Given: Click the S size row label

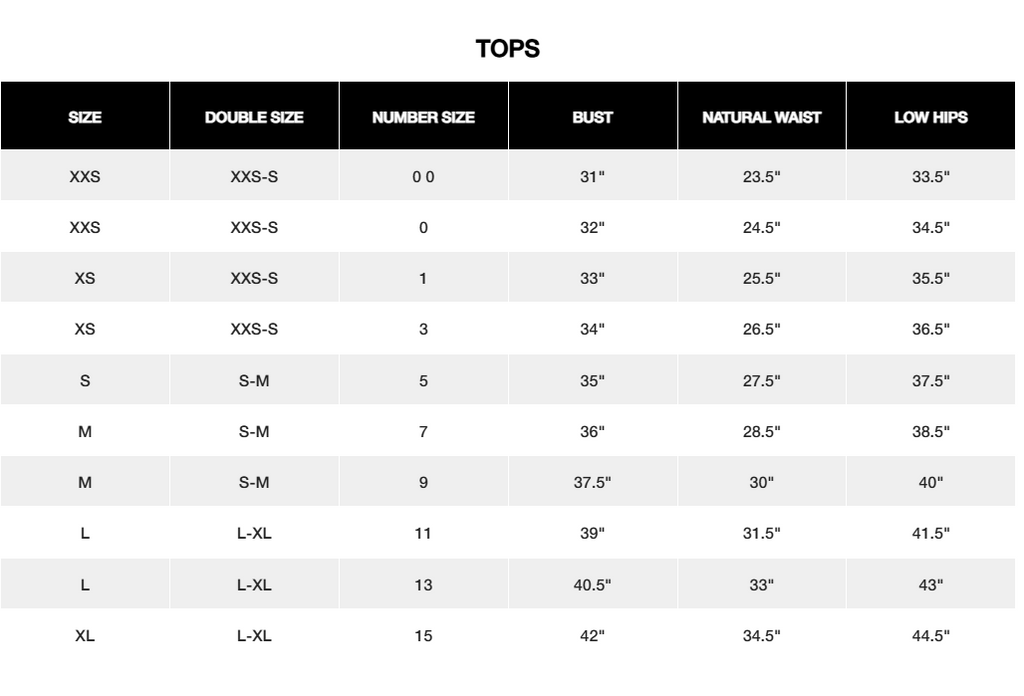Looking at the screenshot, I should (85, 380).
